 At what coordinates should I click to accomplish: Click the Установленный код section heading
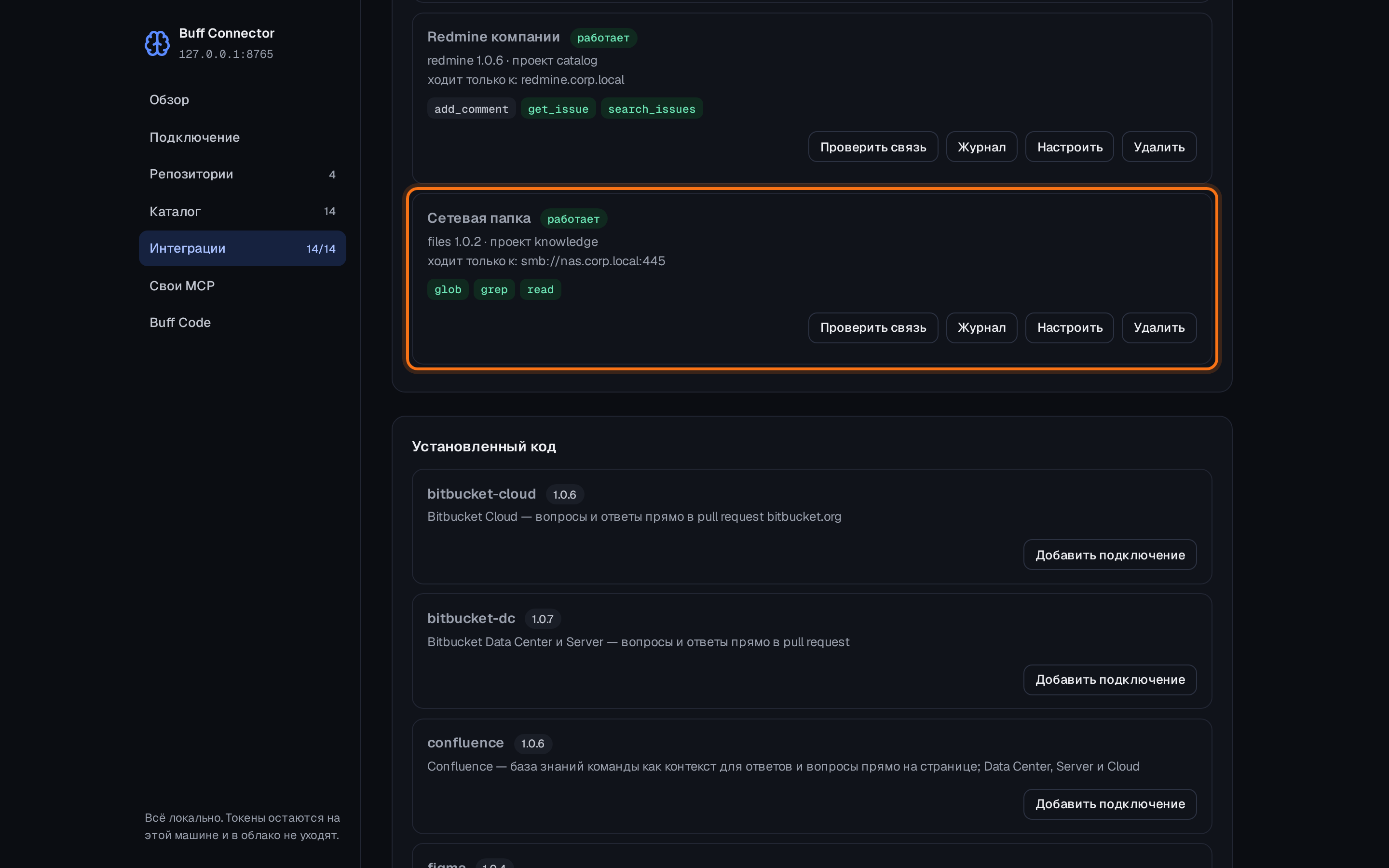click(484, 446)
